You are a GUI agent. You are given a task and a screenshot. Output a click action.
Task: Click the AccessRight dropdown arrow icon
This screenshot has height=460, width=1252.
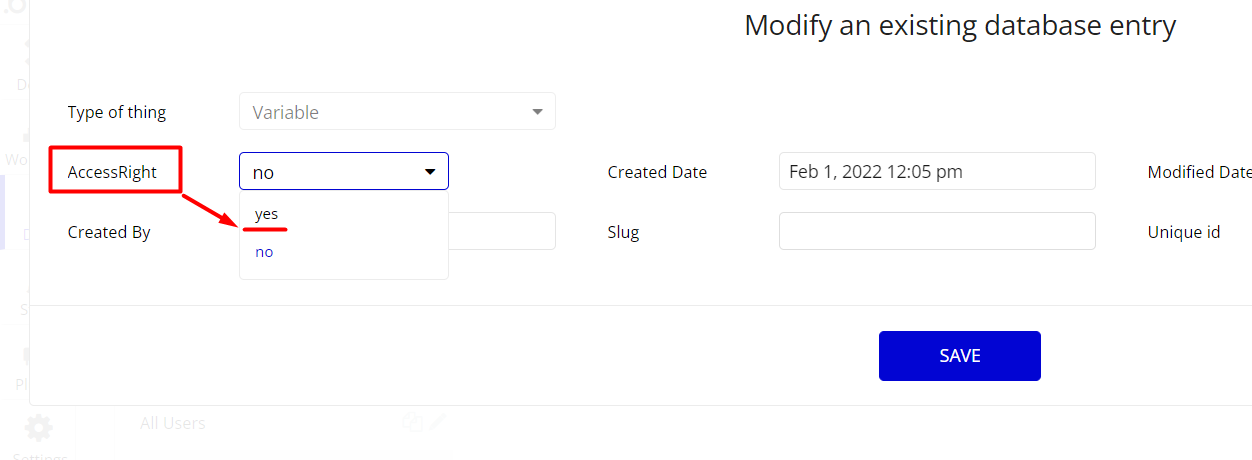[x=430, y=172]
